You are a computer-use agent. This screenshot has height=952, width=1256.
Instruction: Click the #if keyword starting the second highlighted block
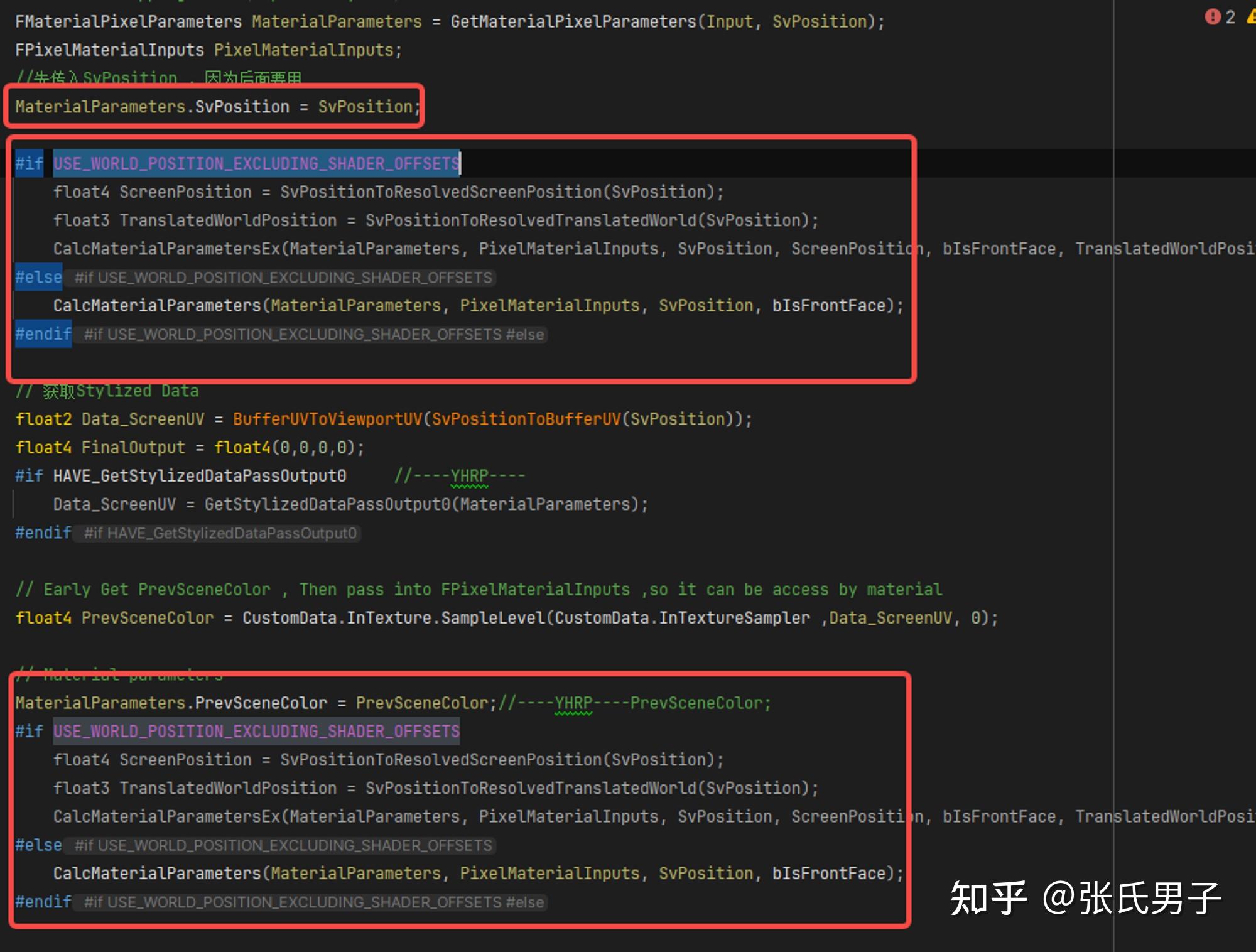pyautogui.click(x=28, y=731)
